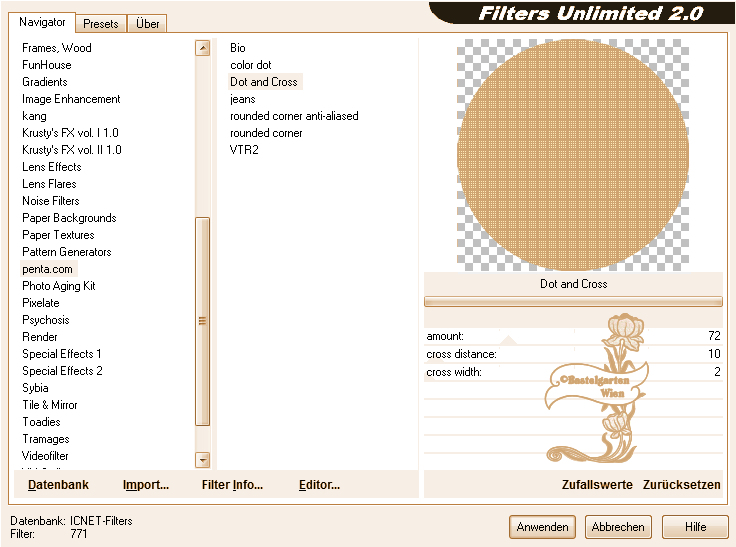Screen dimensions: 736x547
Task: Select the Gradients category
Action: click(45, 82)
